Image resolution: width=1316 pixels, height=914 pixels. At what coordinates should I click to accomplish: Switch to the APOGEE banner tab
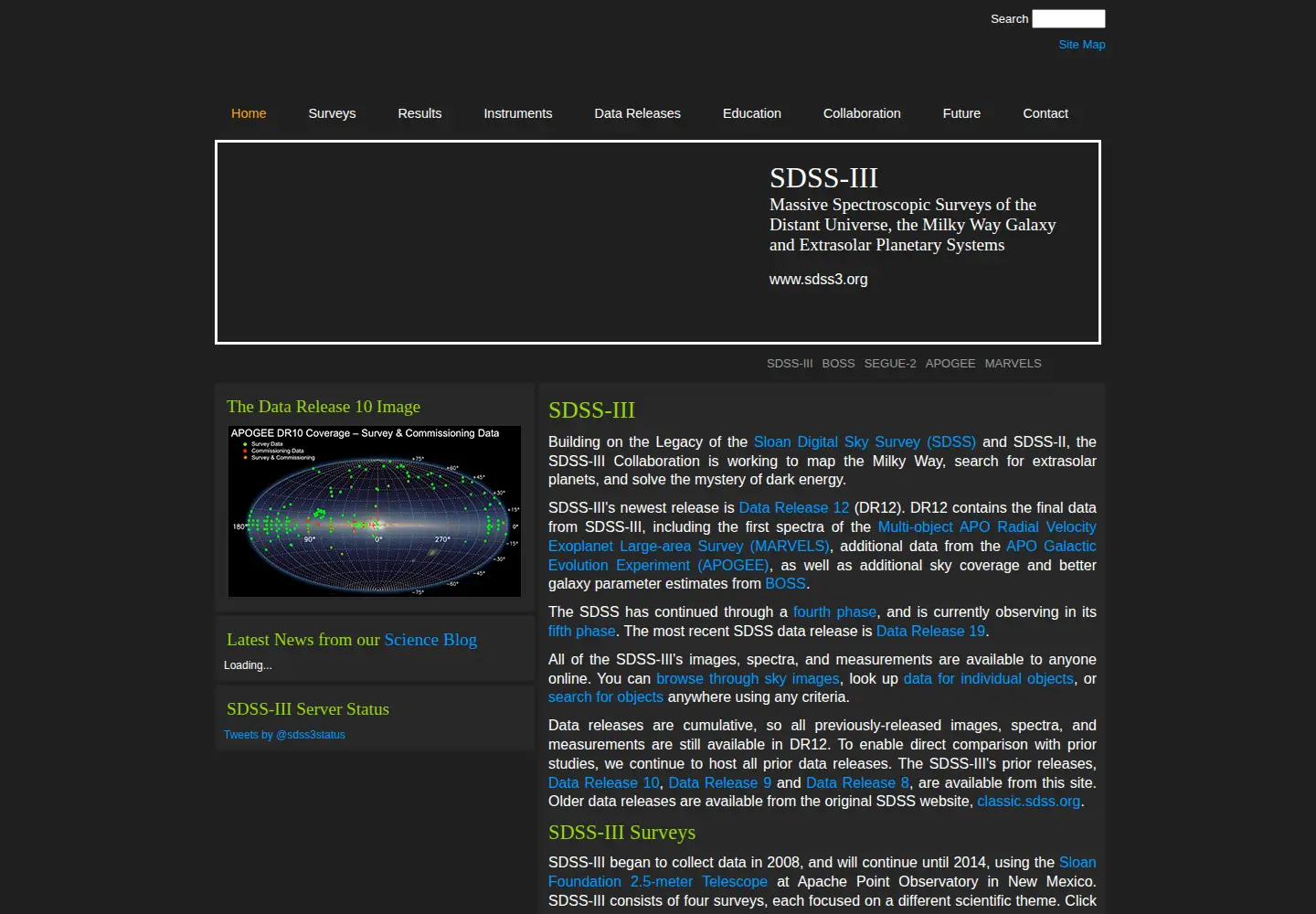tap(950, 364)
